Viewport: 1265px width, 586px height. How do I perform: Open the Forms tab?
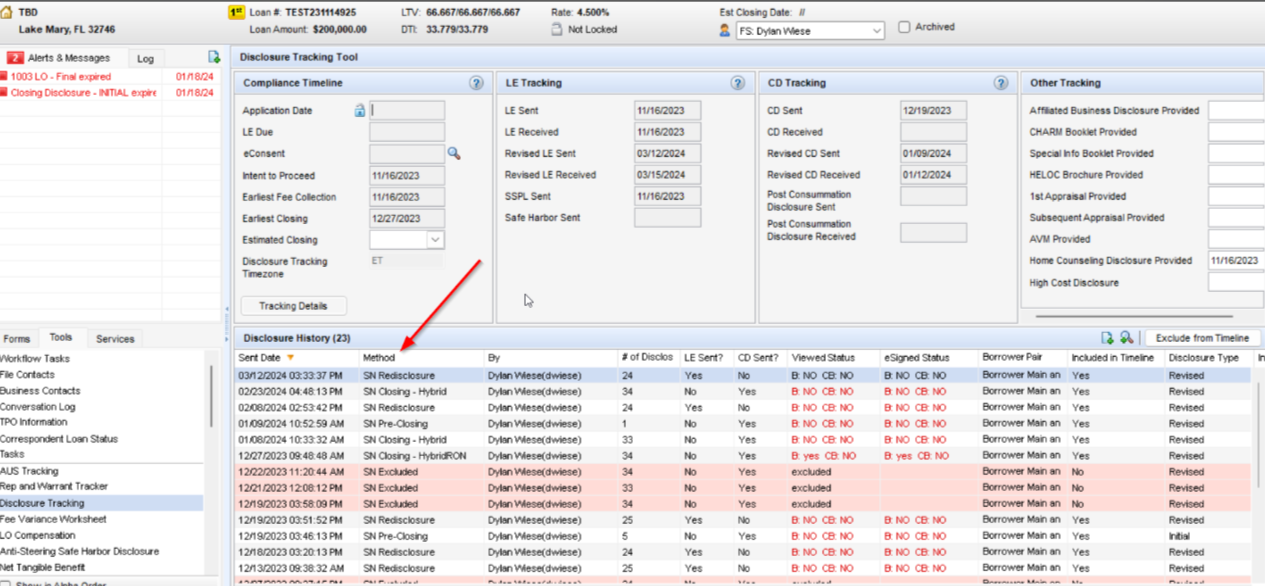click(x=17, y=339)
